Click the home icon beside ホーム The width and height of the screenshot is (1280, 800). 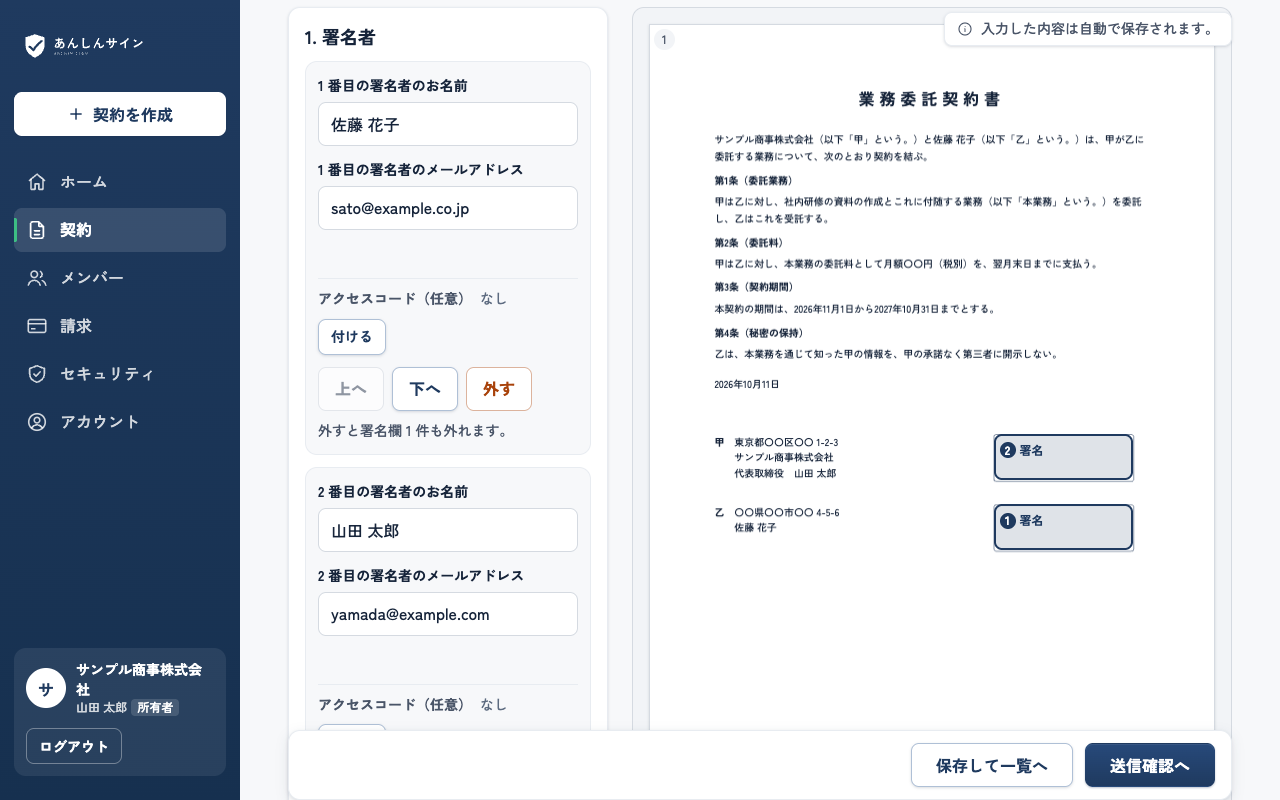click(37, 182)
